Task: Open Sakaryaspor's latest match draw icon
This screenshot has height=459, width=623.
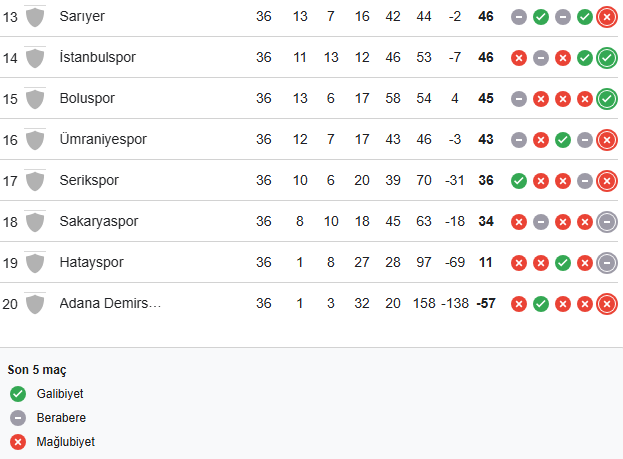Action: [606, 222]
